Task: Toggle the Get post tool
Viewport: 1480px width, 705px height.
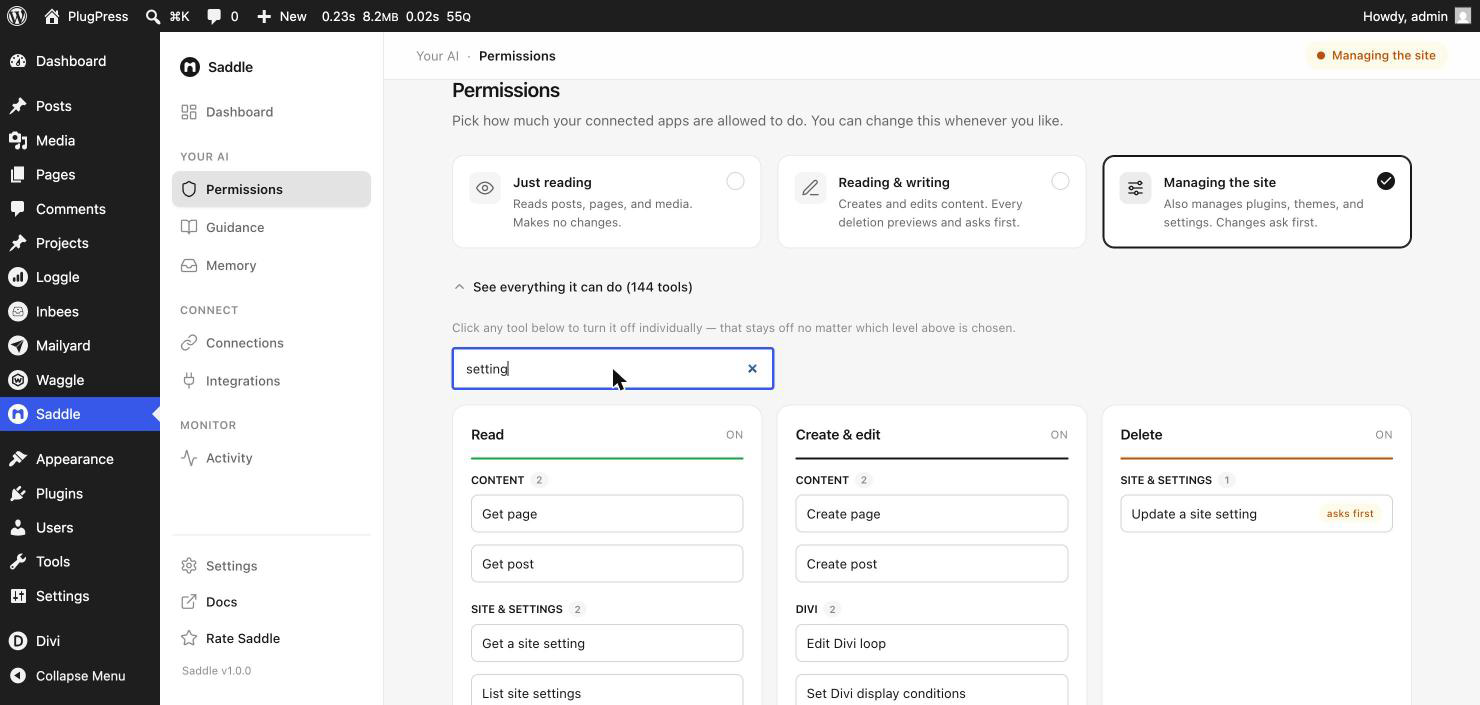Action: pyautogui.click(x=607, y=564)
